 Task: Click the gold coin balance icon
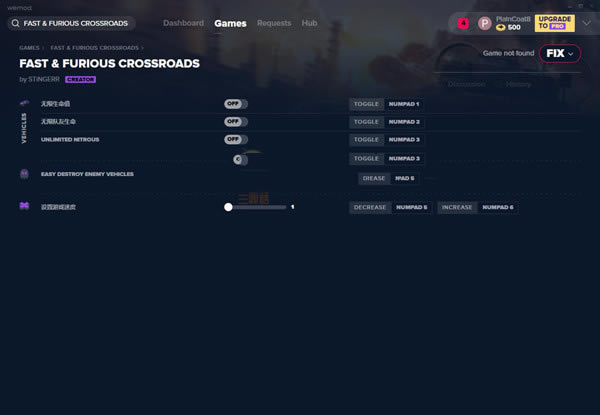500,28
